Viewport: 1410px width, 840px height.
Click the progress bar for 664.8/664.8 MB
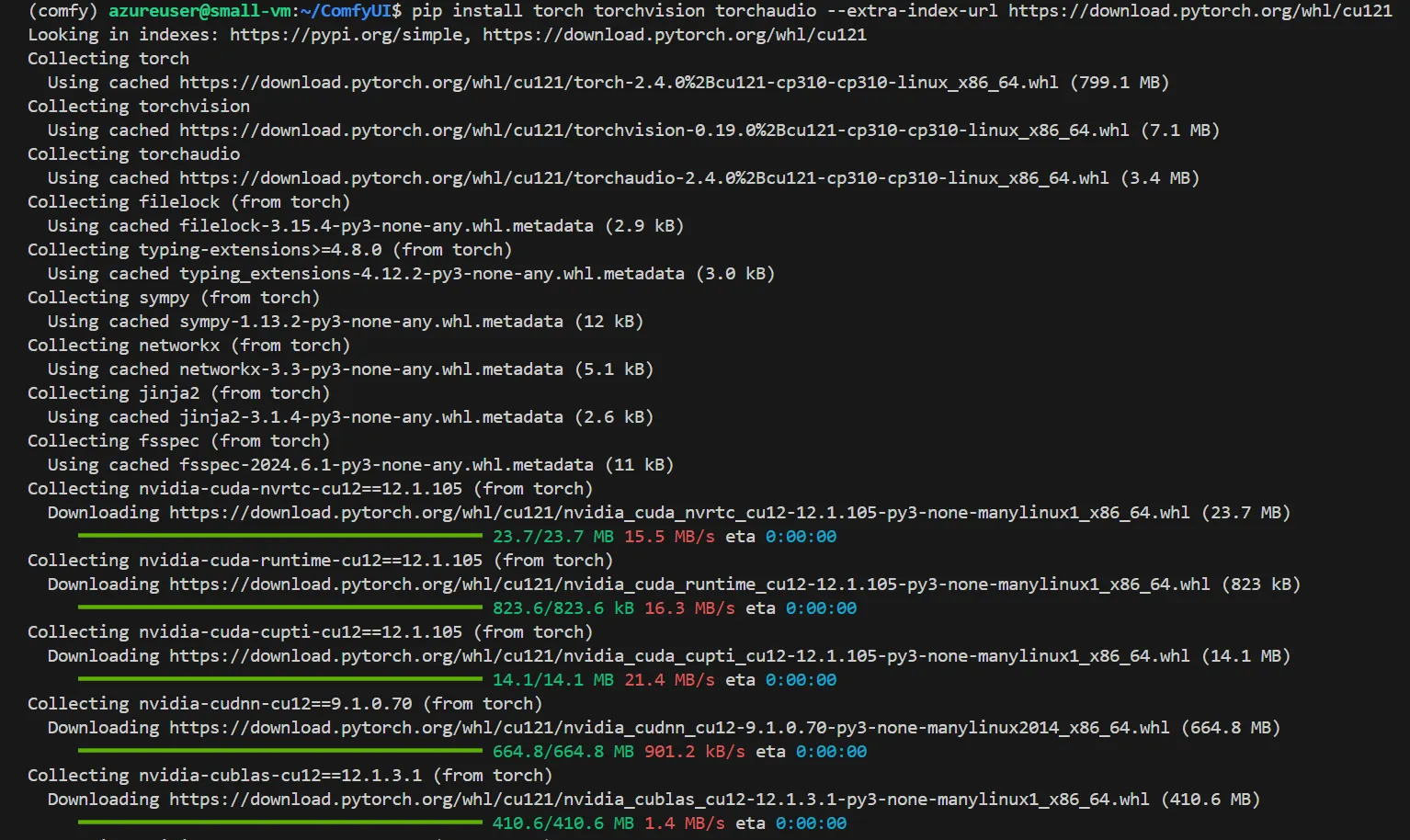[x=280, y=751]
